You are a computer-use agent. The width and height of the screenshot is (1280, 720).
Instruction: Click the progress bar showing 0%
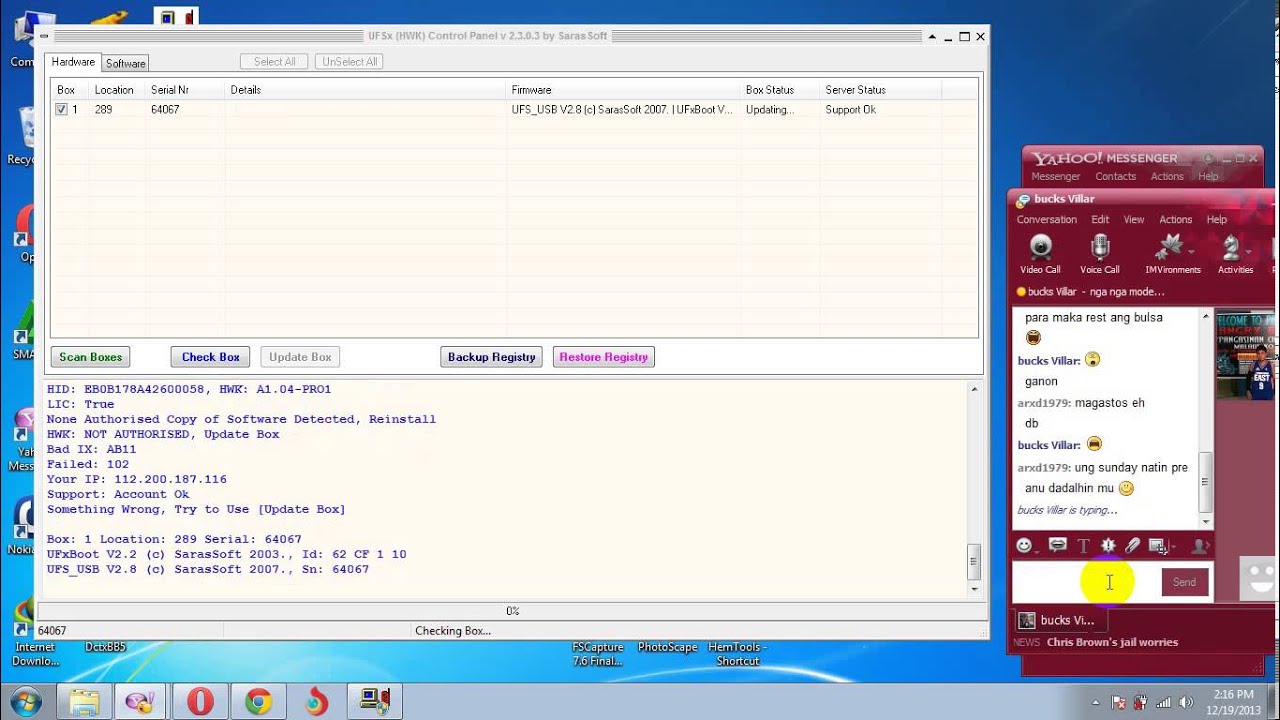[x=511, y=610]
